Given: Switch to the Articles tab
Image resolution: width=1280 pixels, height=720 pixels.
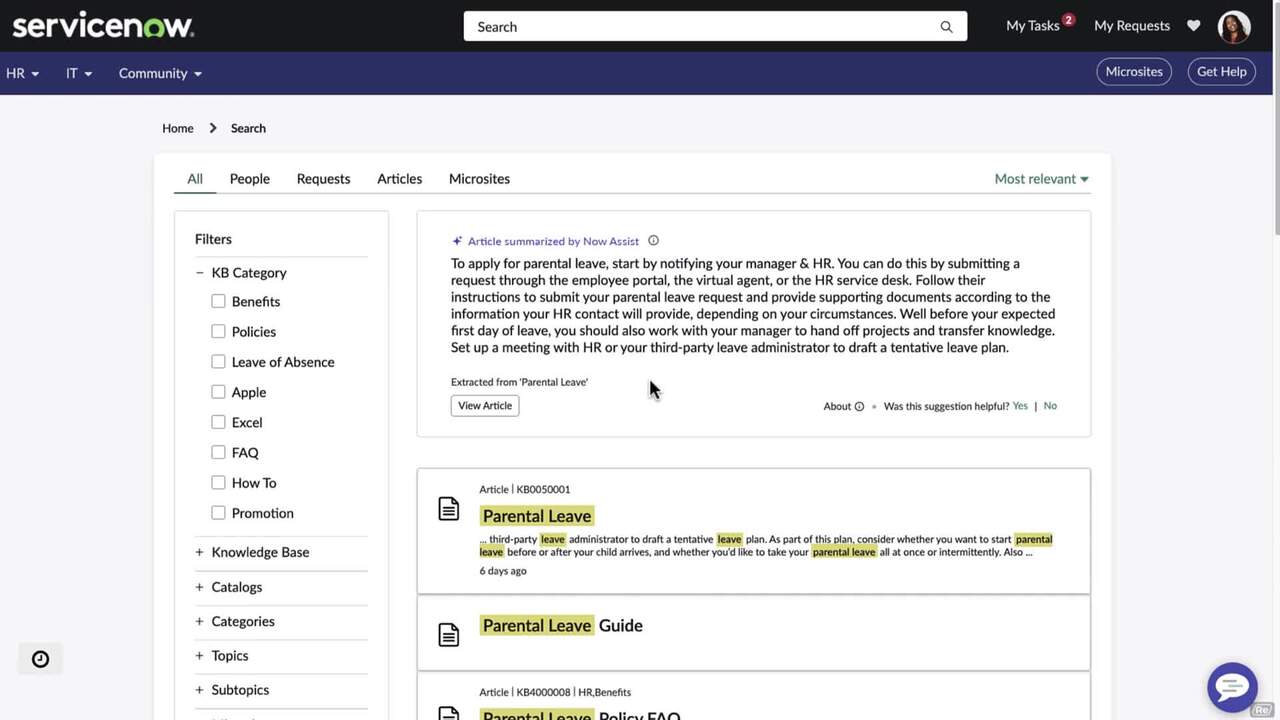Looking at the screenshot, I should tap(399, 178).
